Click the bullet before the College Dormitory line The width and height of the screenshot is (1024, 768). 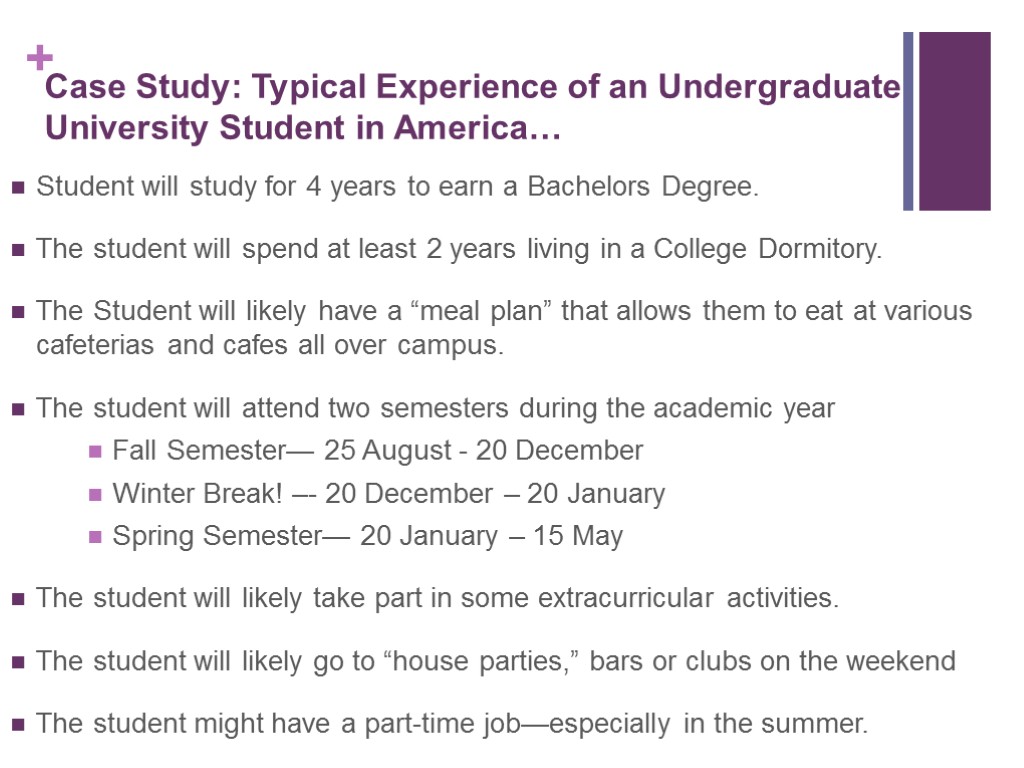tap(18, 250)
